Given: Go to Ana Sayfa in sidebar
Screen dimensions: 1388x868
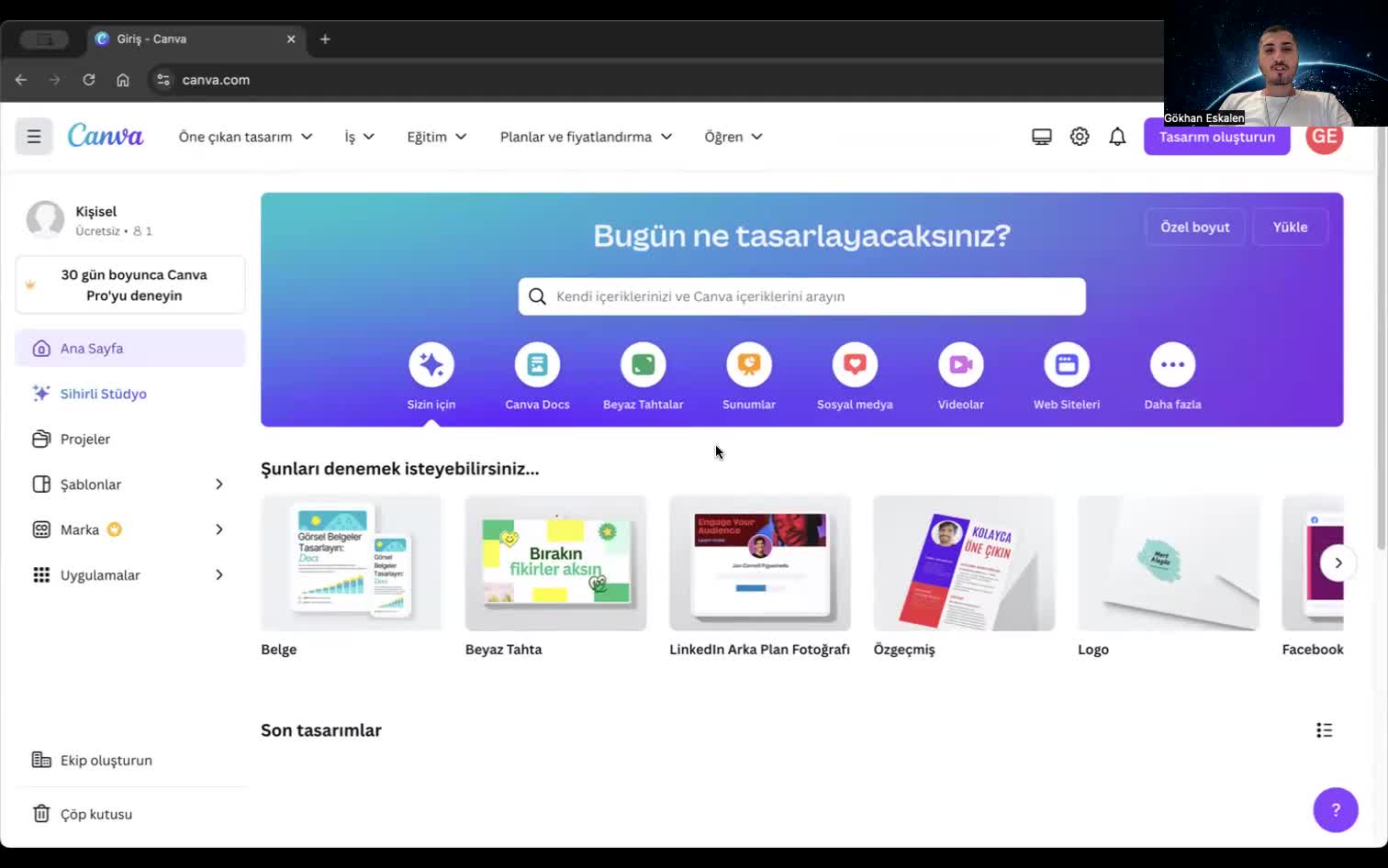Looking at the screenshot, I should tap(130, 349).
